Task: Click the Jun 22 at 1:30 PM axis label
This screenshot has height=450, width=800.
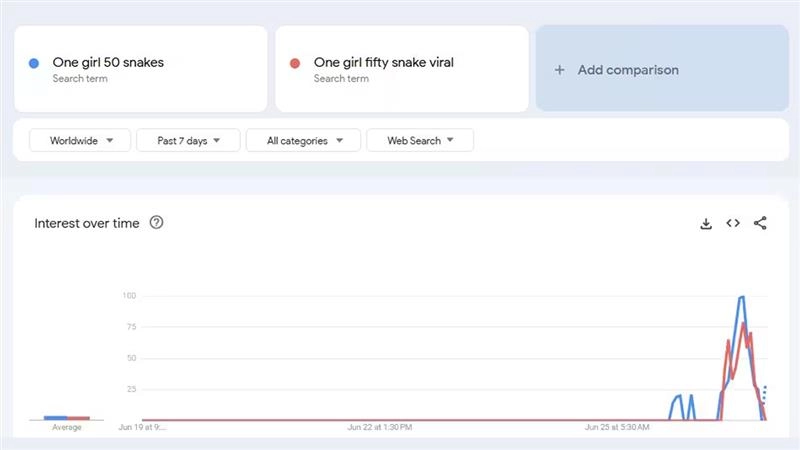Action: 378,427
